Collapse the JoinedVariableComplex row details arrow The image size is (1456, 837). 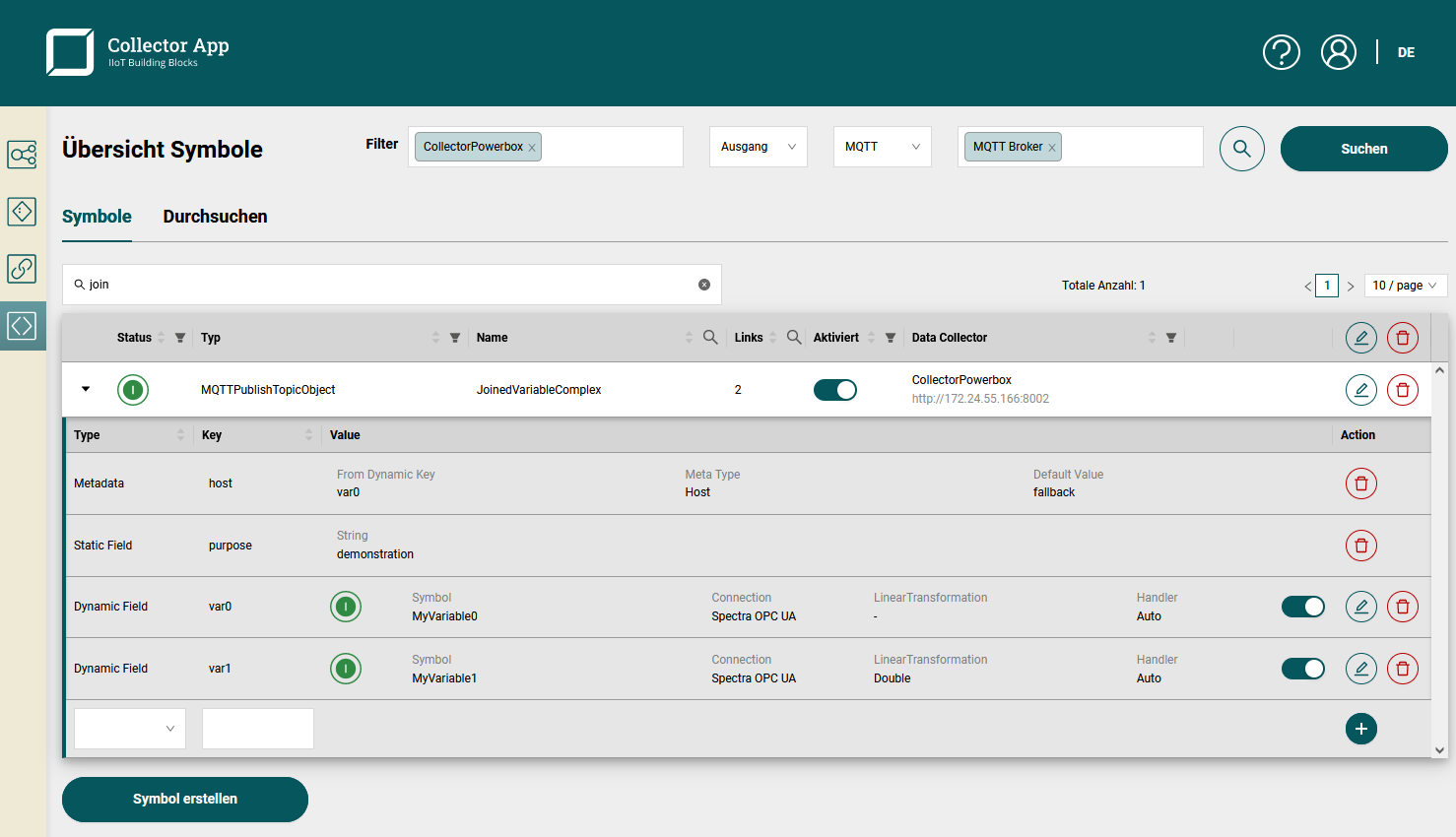(85, 389)
